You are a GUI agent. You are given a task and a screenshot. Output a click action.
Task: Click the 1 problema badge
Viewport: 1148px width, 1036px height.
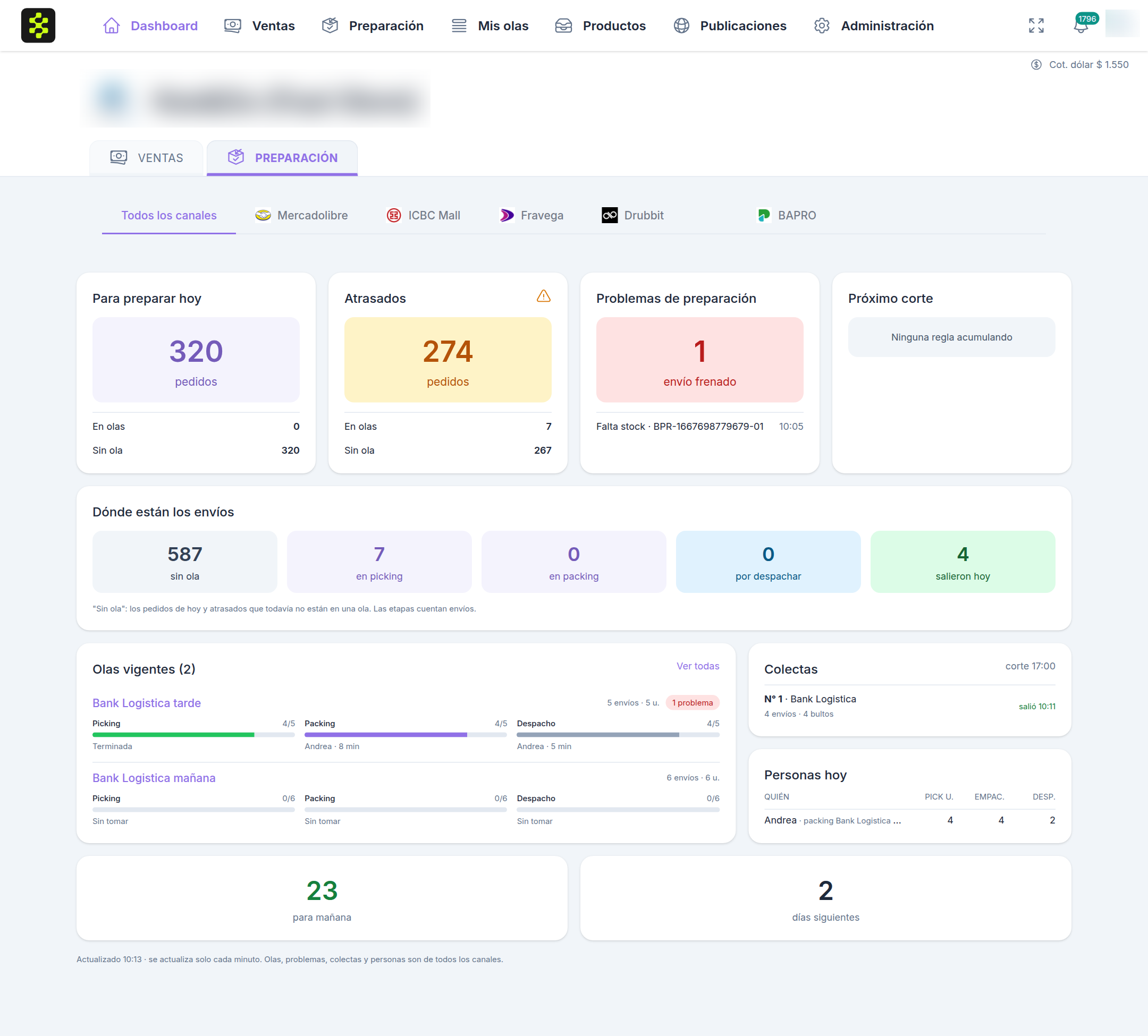pos(693,702)
